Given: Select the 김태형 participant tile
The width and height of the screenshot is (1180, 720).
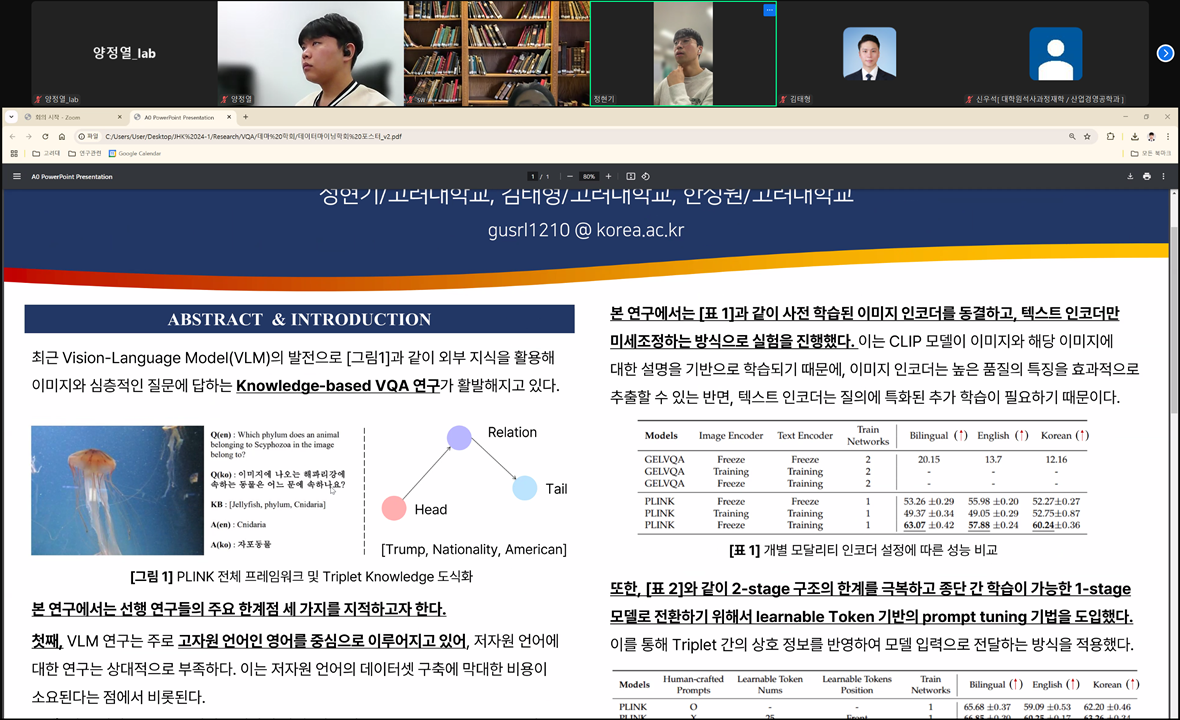Looking at the screenshot, I should pos(869,53).
